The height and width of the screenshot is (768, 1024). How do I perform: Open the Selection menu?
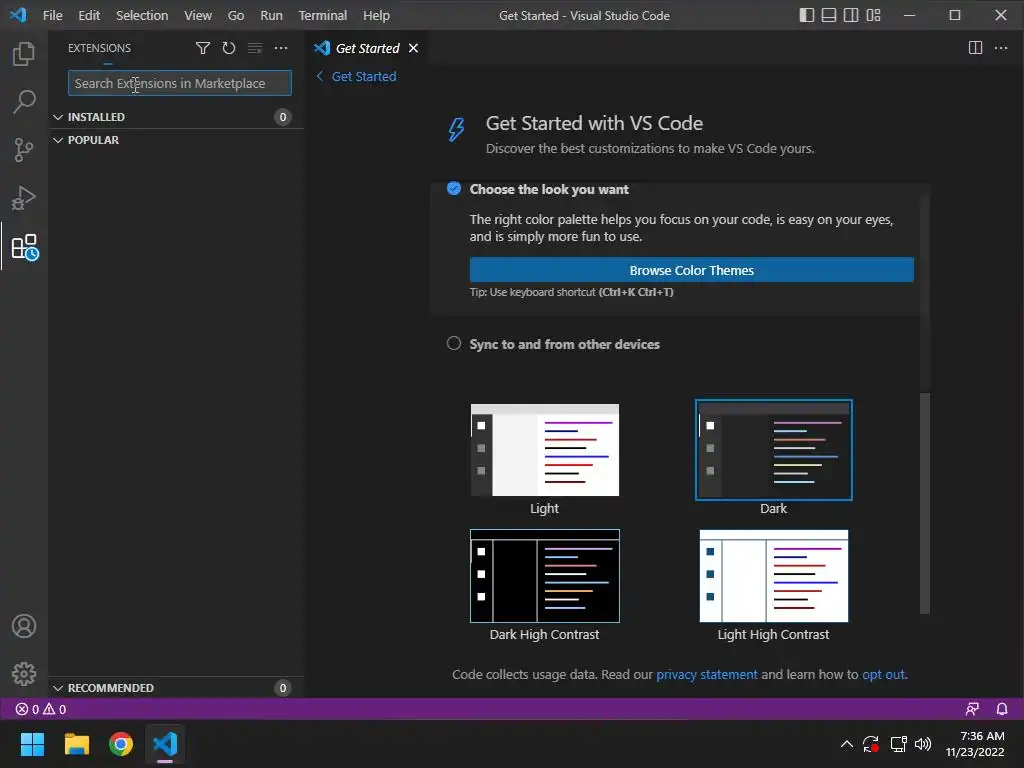pos(142,15)
